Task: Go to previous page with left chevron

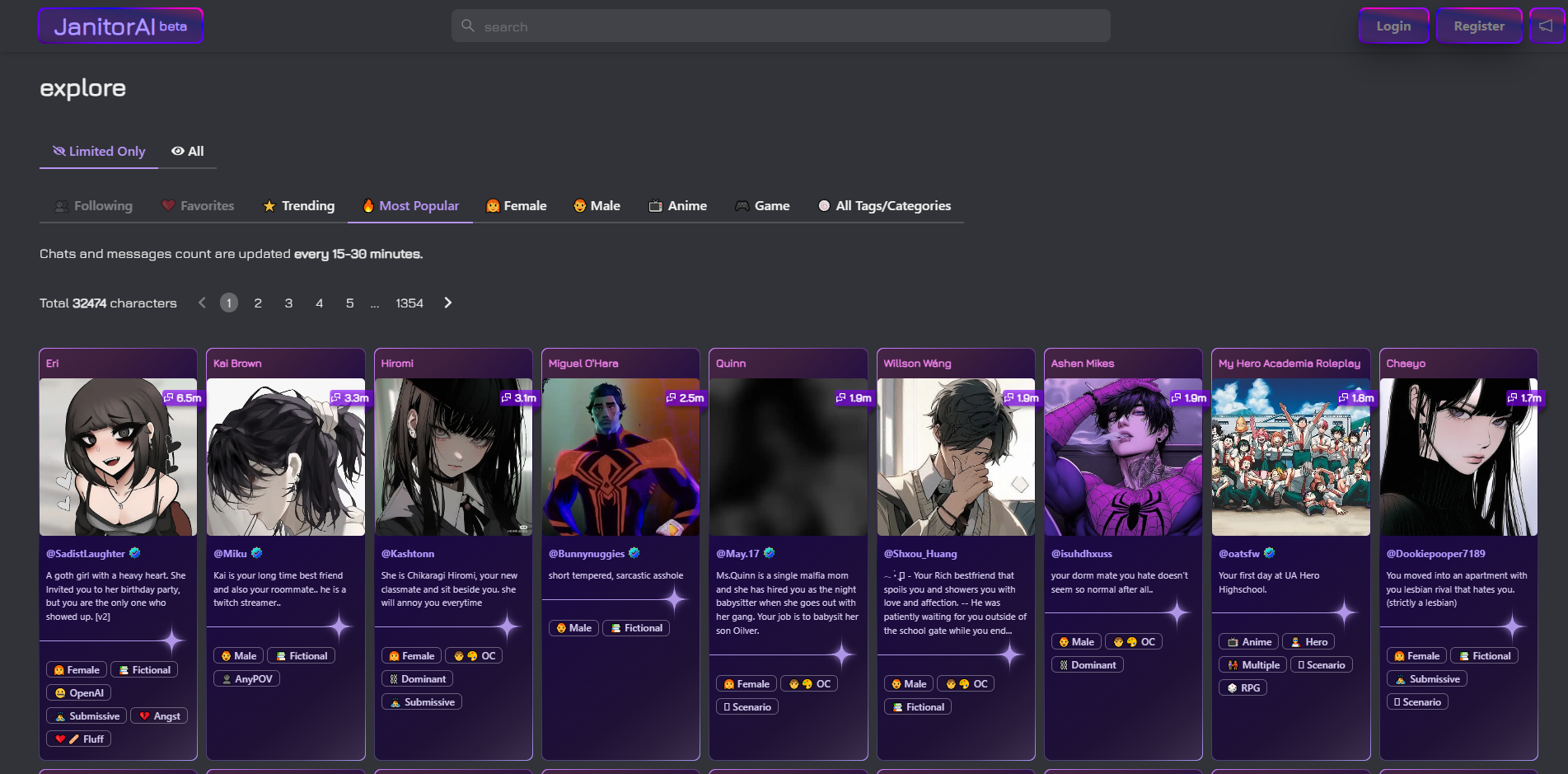Action: 202,303
